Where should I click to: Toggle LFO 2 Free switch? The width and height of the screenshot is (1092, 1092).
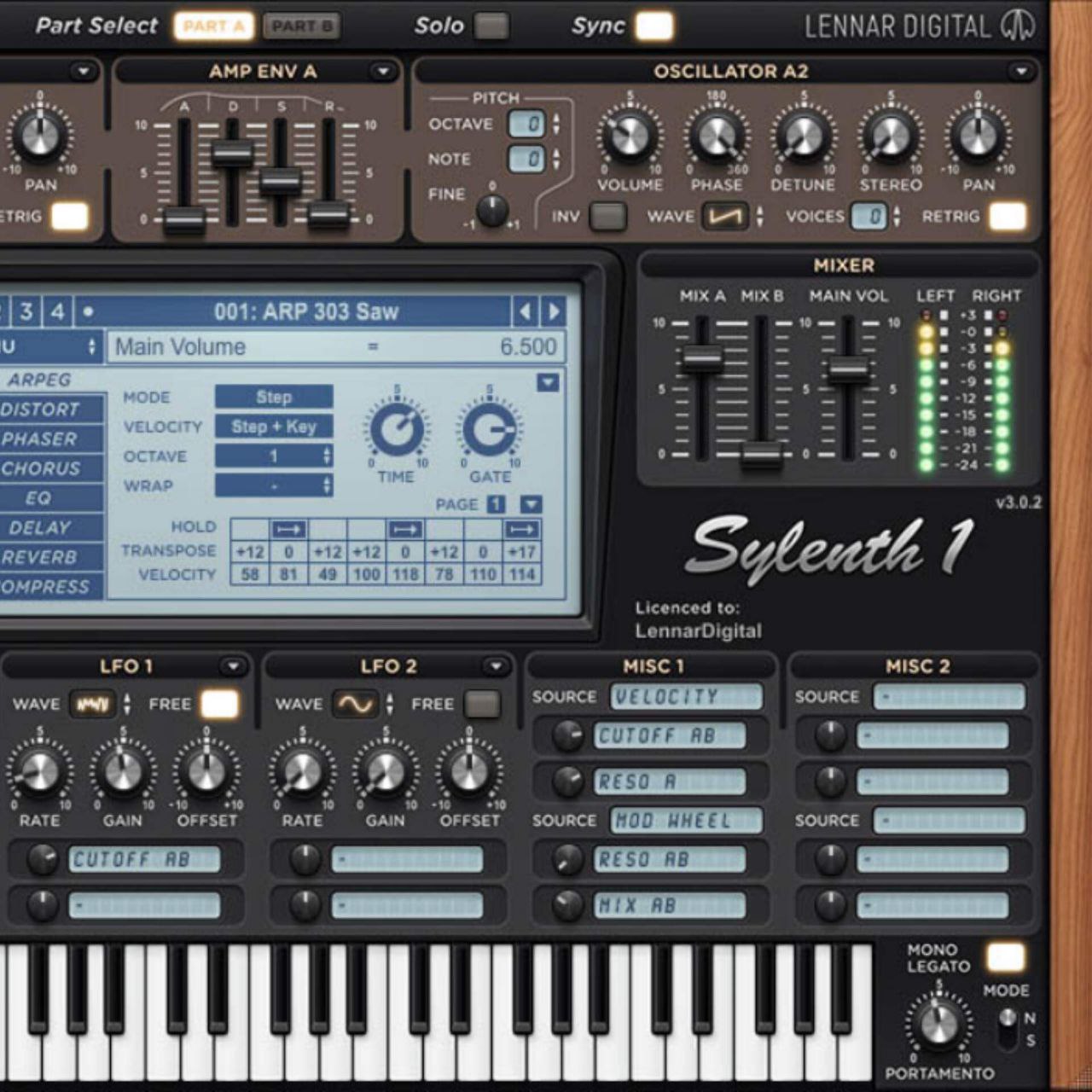482,705
